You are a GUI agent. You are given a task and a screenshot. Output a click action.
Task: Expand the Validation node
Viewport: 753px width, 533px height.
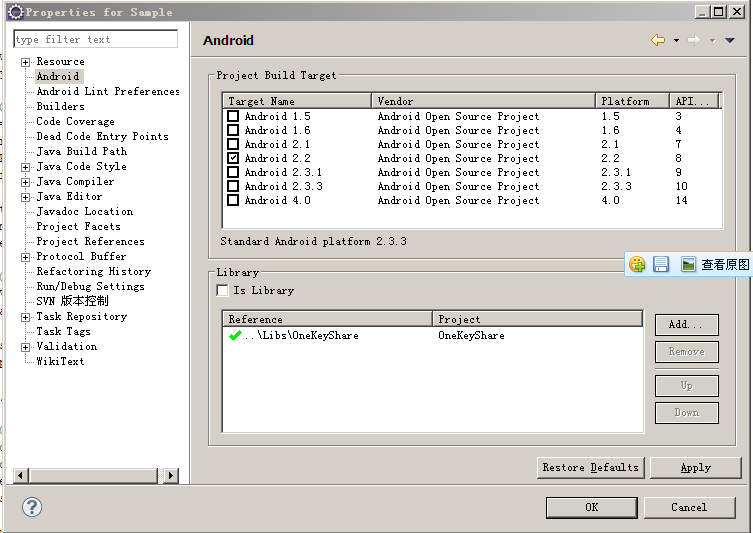[25, 347]
